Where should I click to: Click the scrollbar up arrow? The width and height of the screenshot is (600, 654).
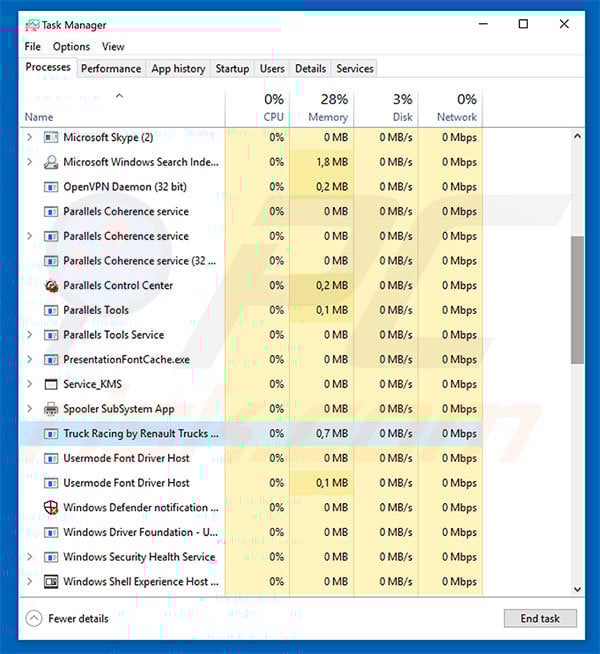(x=577, y=136)
